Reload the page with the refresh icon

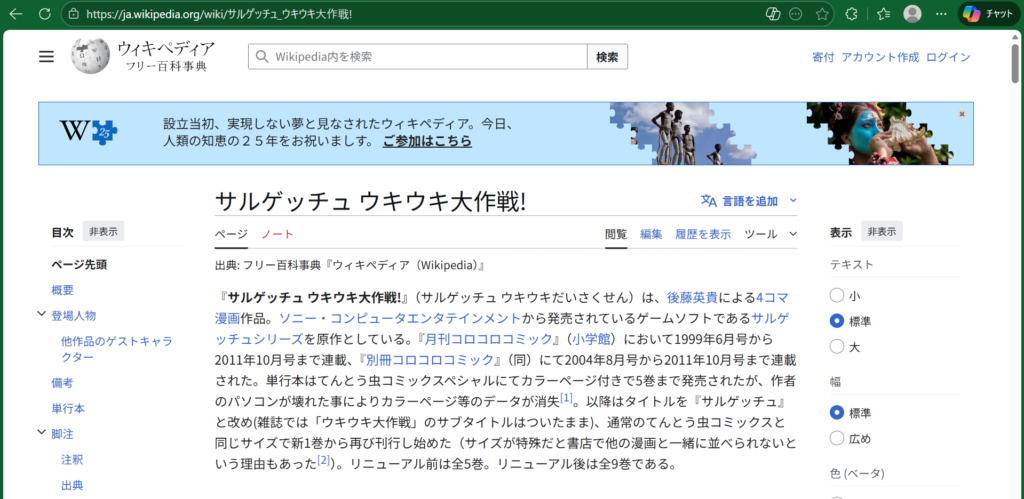[x=45, y=14]
